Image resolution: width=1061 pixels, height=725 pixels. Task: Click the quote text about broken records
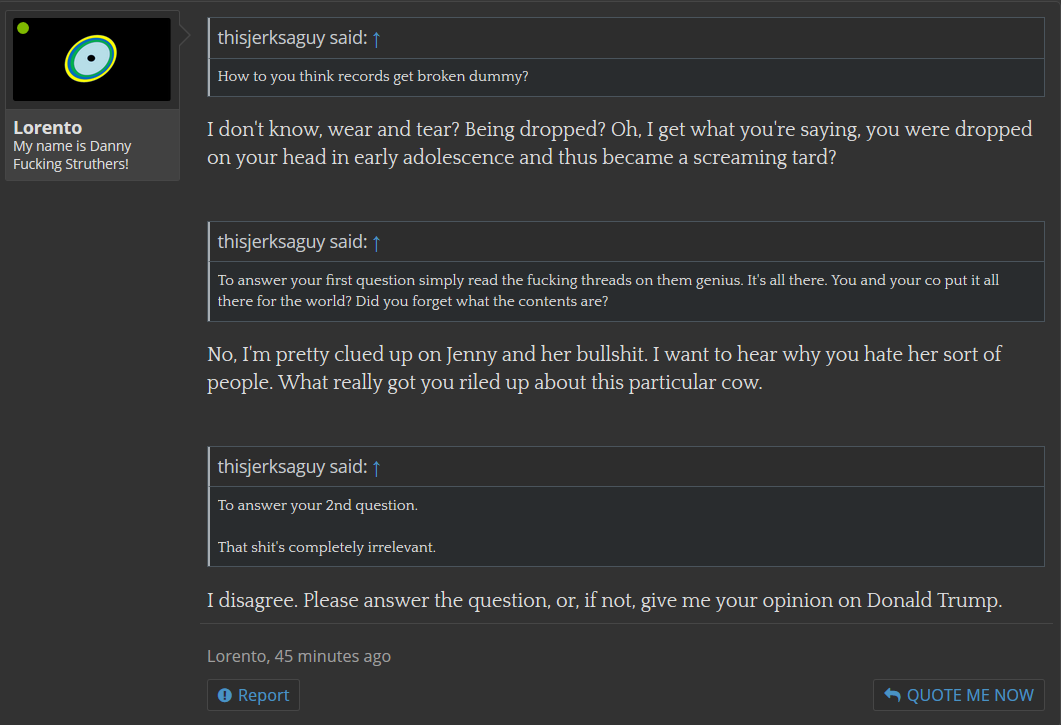point(373,76)
